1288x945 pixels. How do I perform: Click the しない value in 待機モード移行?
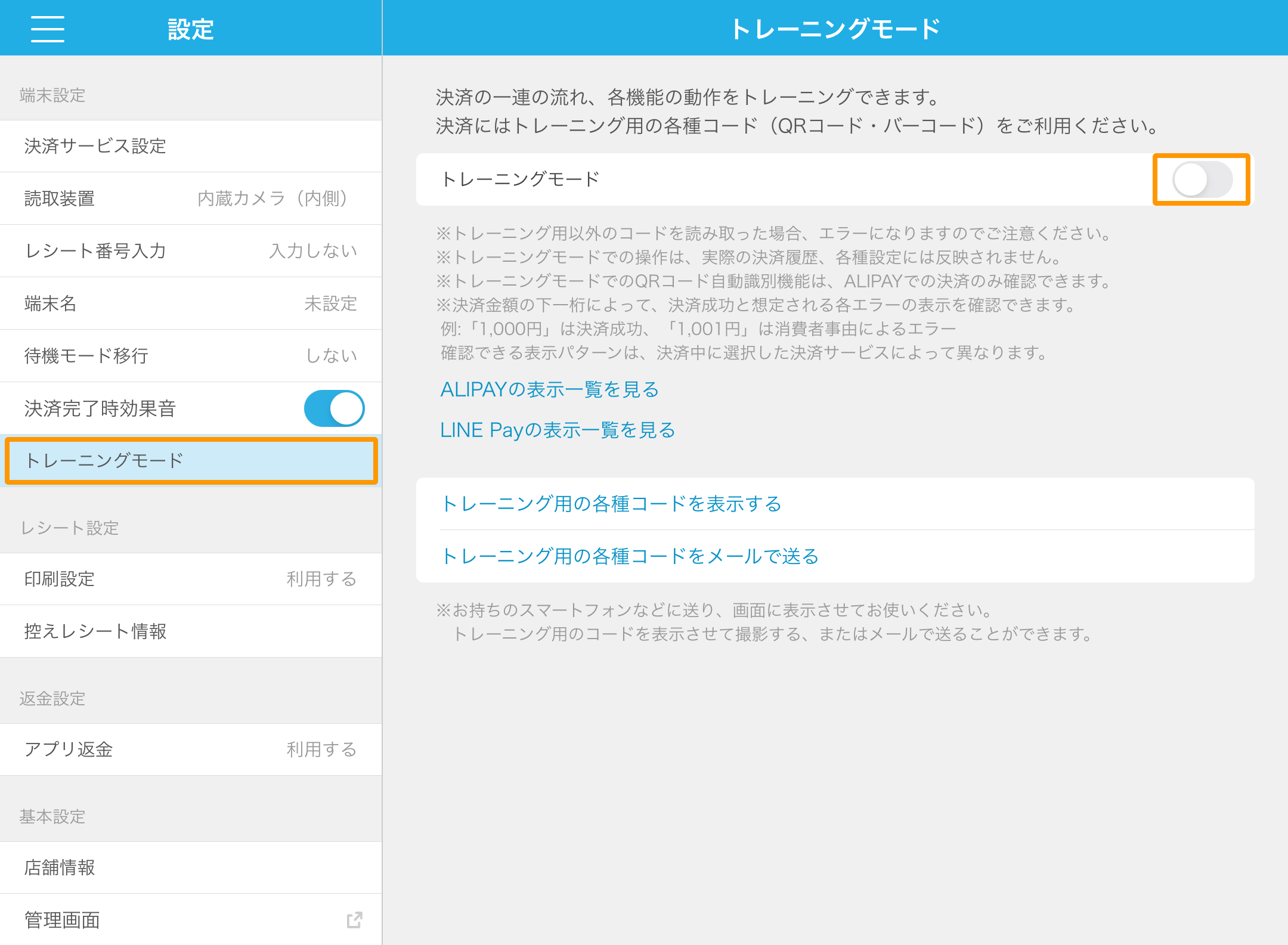(x=332, y=356)
